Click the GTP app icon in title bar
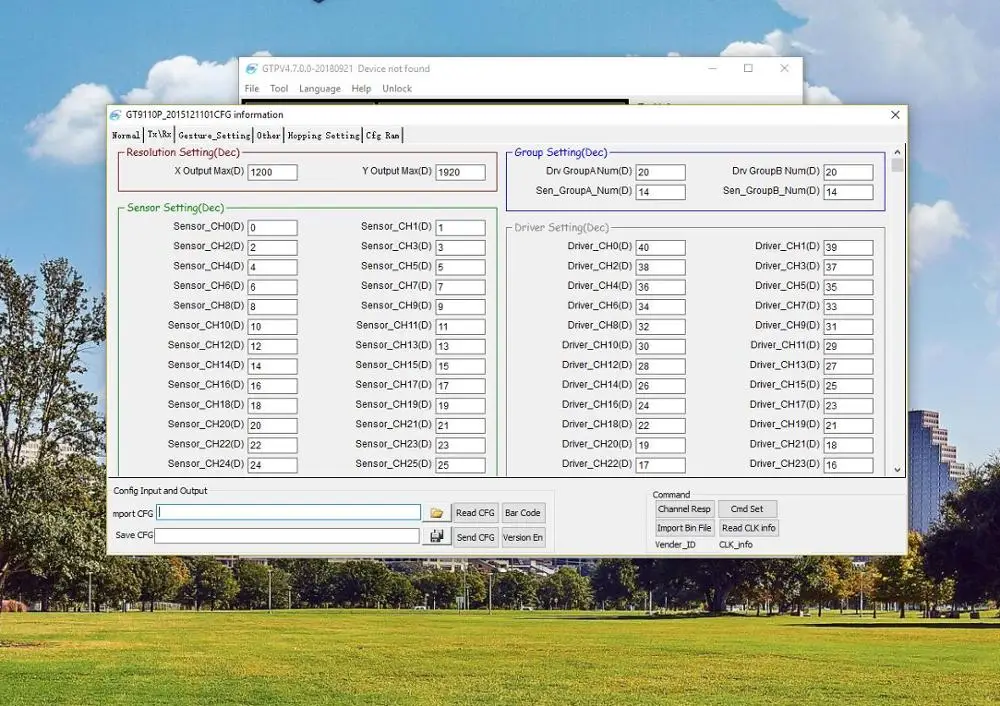The width and height of the screenshot is (1000, 706). tap(251, 69)
